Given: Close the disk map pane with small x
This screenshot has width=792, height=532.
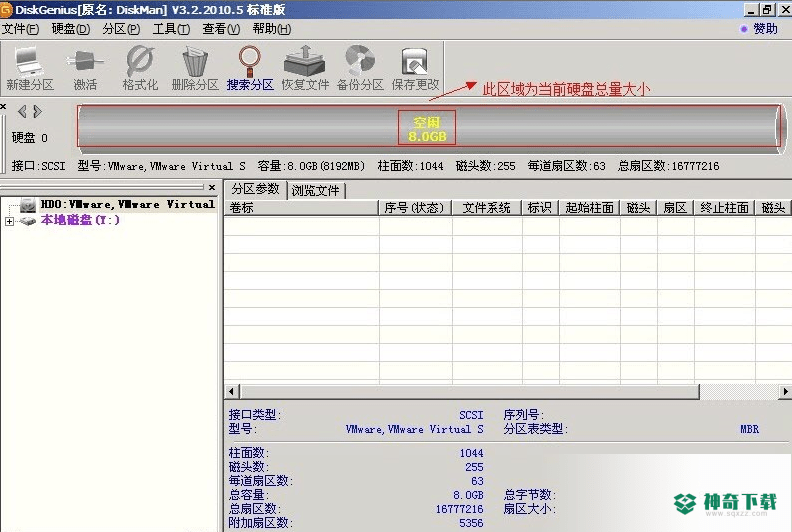Looking at the screenshot, I should (3, 107).
